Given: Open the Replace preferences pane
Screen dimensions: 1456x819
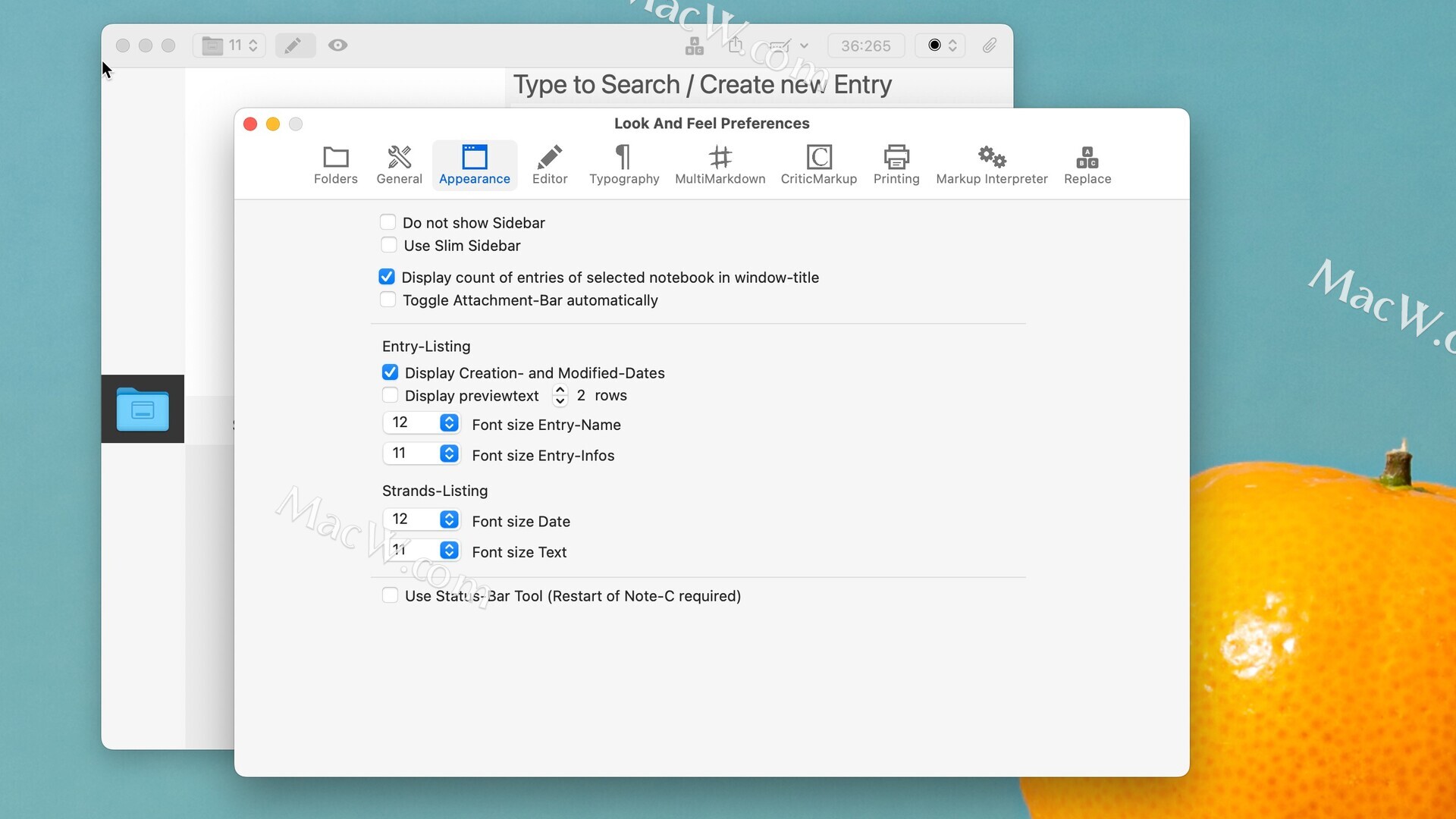Looking at the screenshot, I should (1087, 165).
